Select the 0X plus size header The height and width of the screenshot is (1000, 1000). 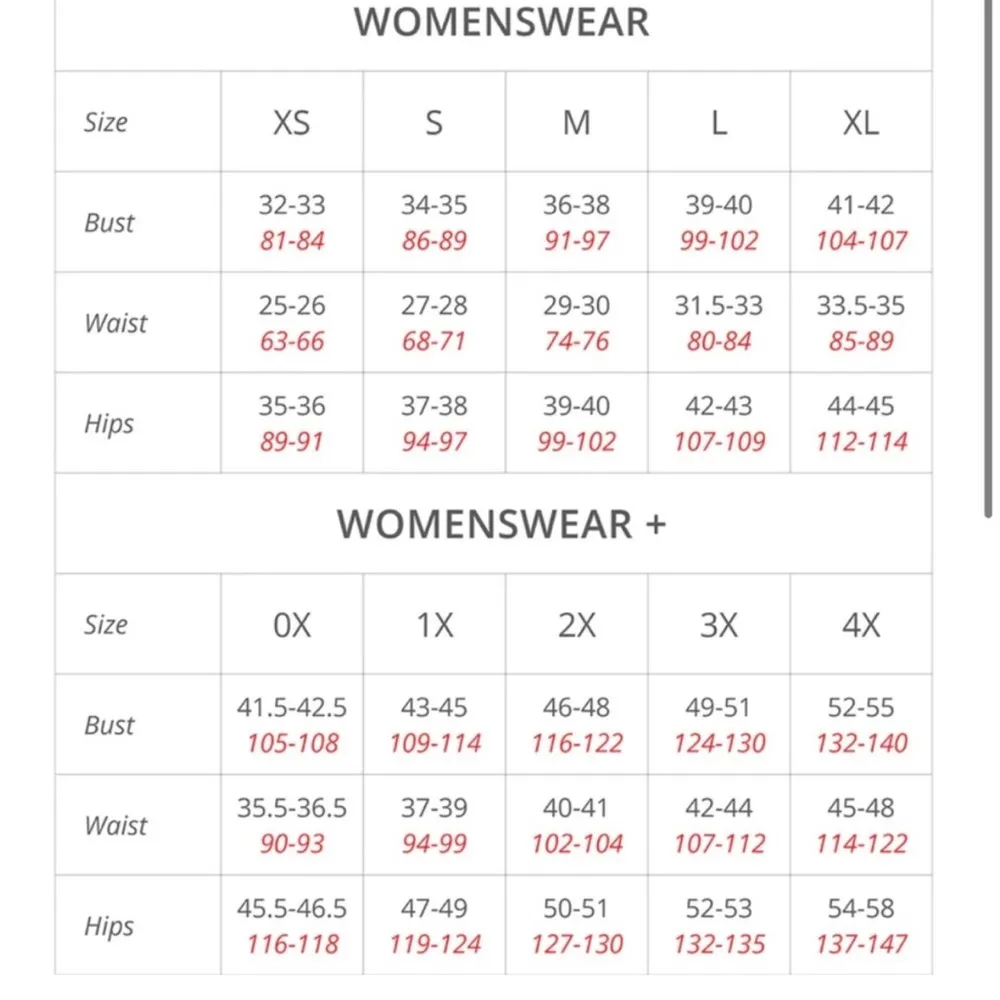click(292, 625)
